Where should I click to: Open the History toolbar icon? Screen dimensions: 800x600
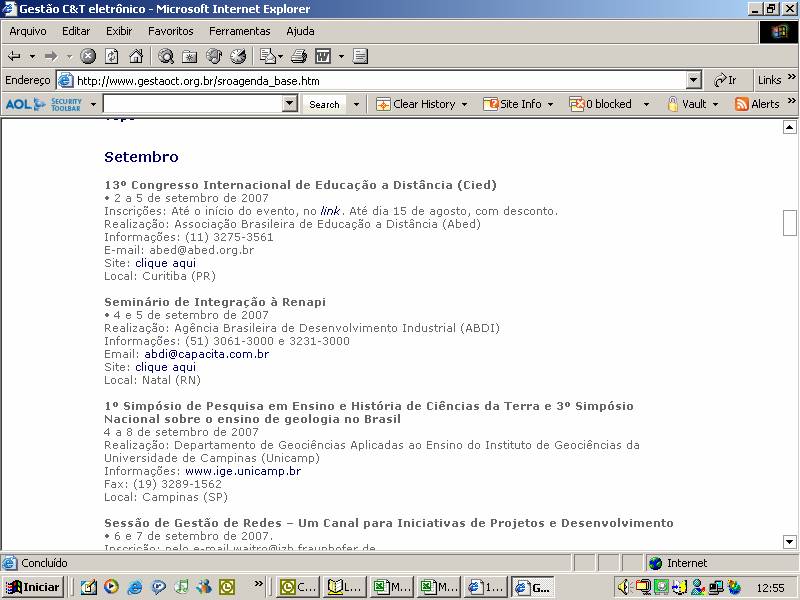(238, 56)
